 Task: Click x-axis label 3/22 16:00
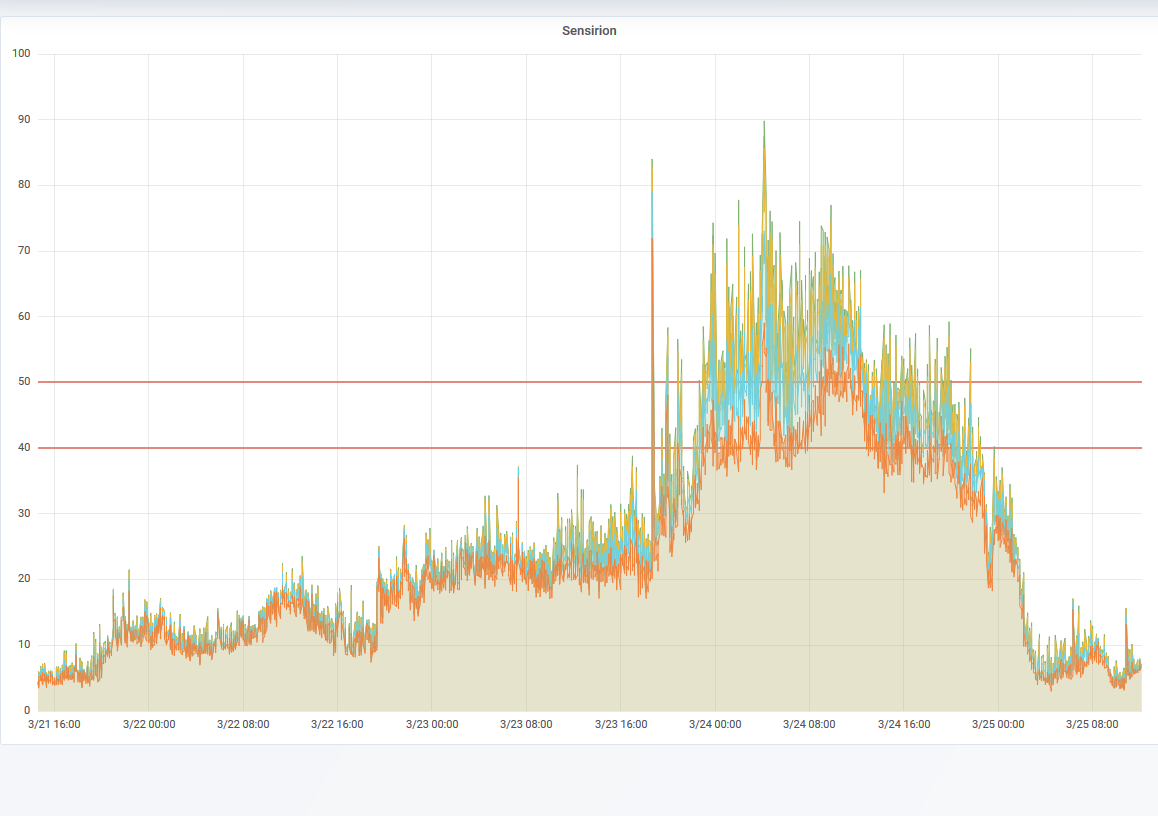(x=337, y=724)
